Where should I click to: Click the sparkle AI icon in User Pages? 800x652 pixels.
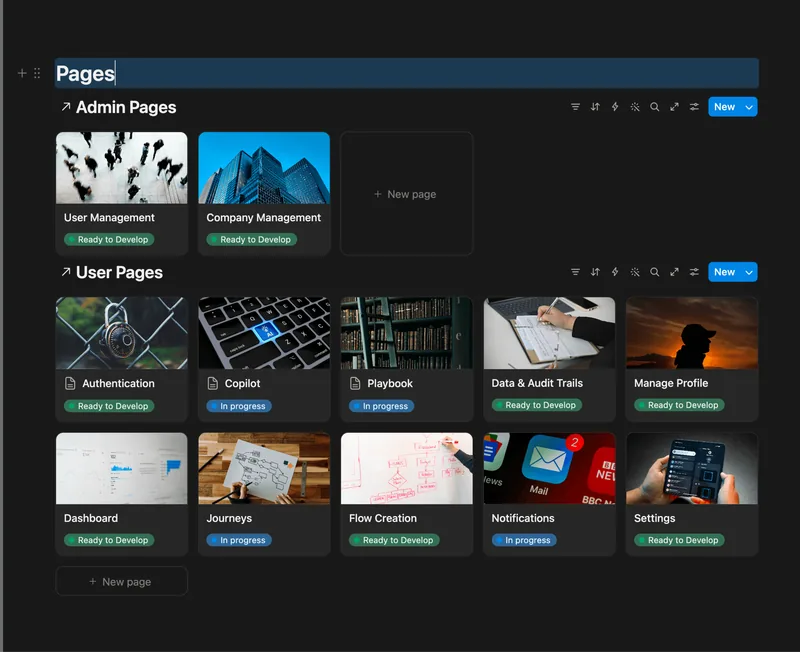click(x=635, y=272)
